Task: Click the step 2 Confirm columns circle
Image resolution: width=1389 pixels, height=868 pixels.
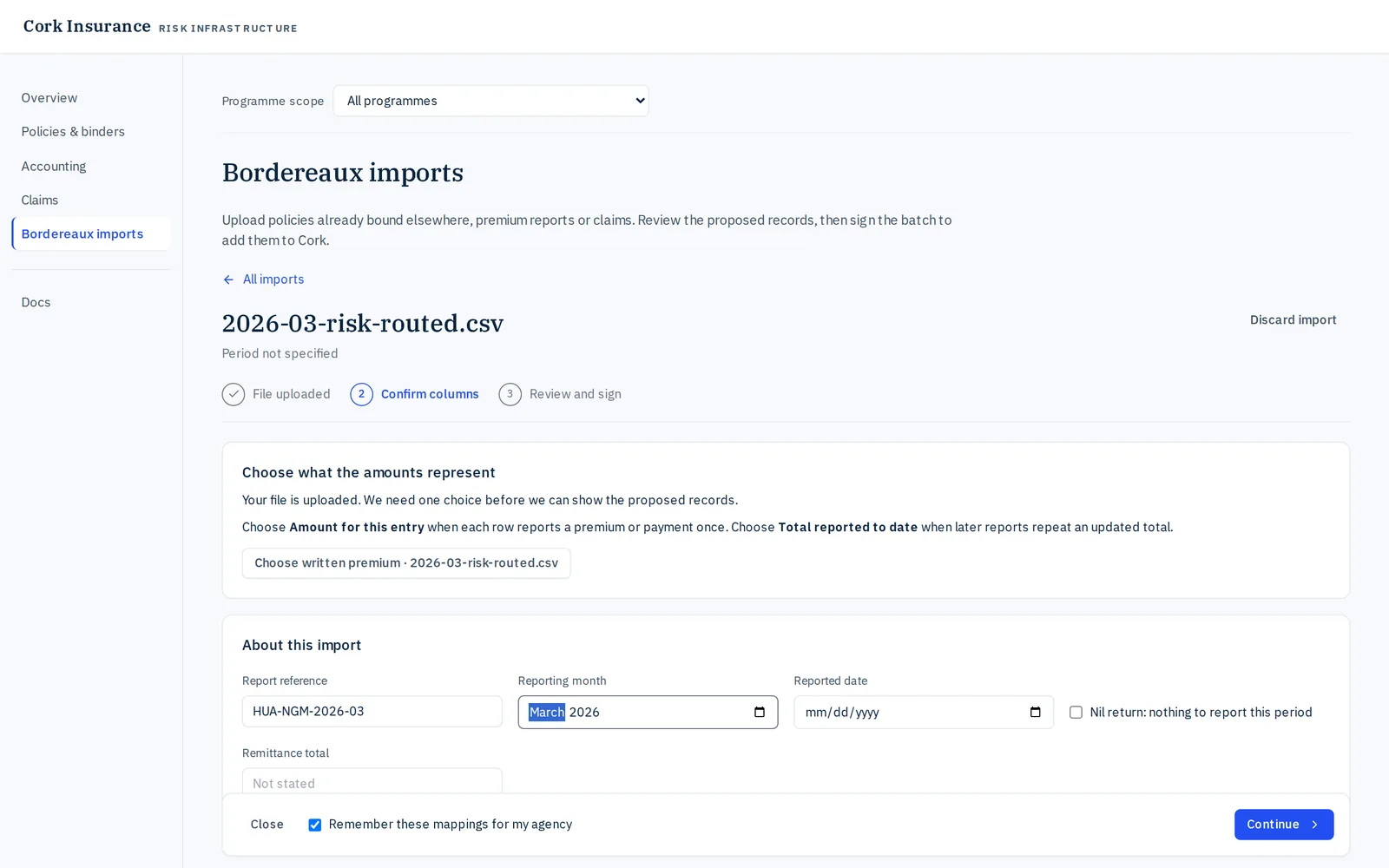Action: click(361, 394)
